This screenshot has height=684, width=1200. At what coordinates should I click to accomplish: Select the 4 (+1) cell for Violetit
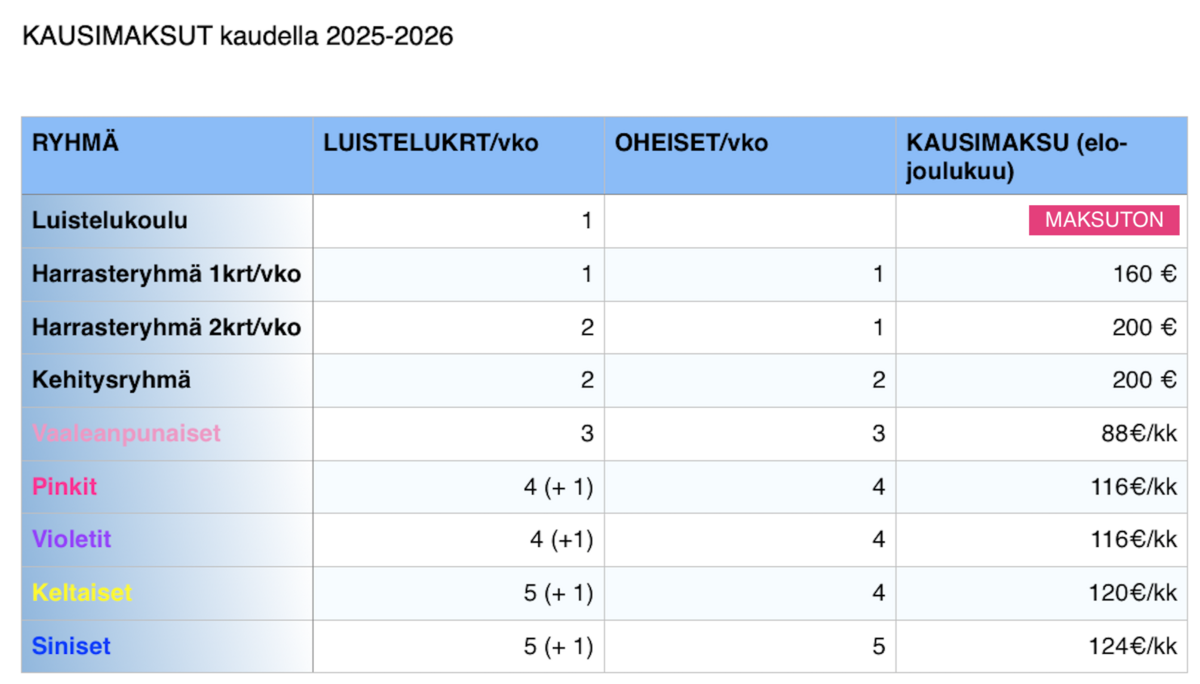pos(458,540)
